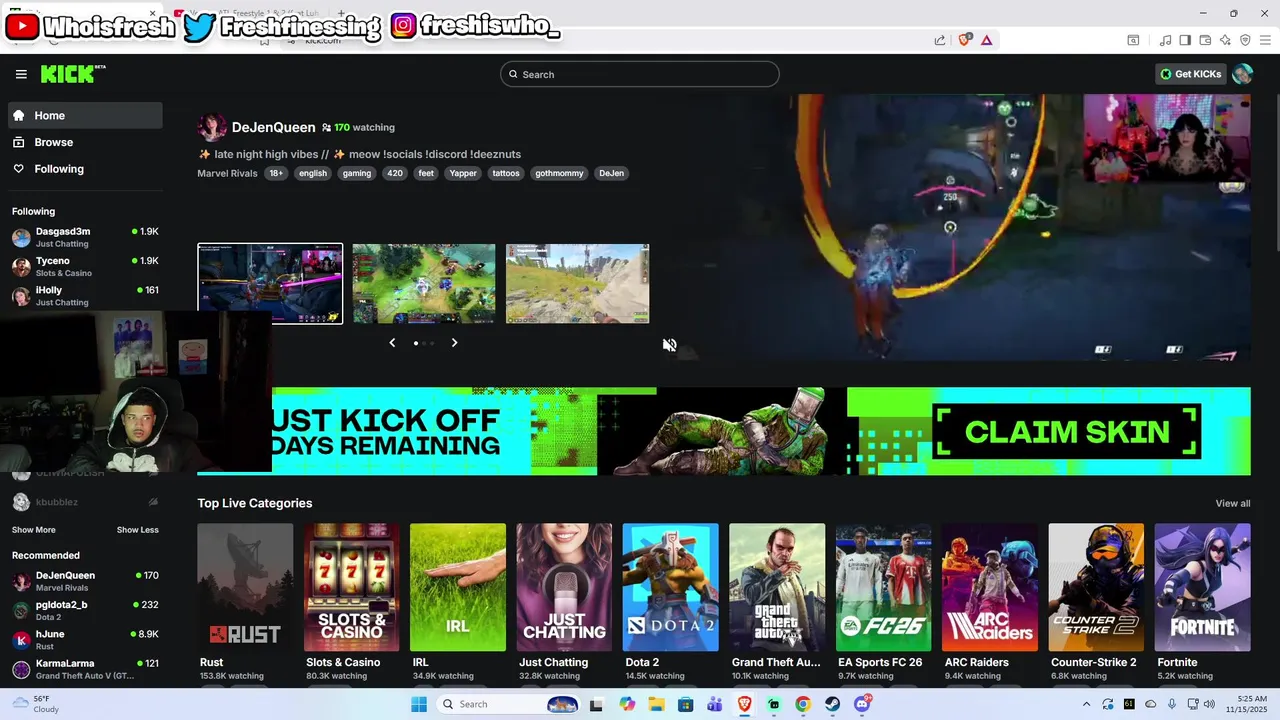Click the tab search icon in toolbar
Image resolution: width=1280 pixels, height=720 pixels.
coord(1133,40)
